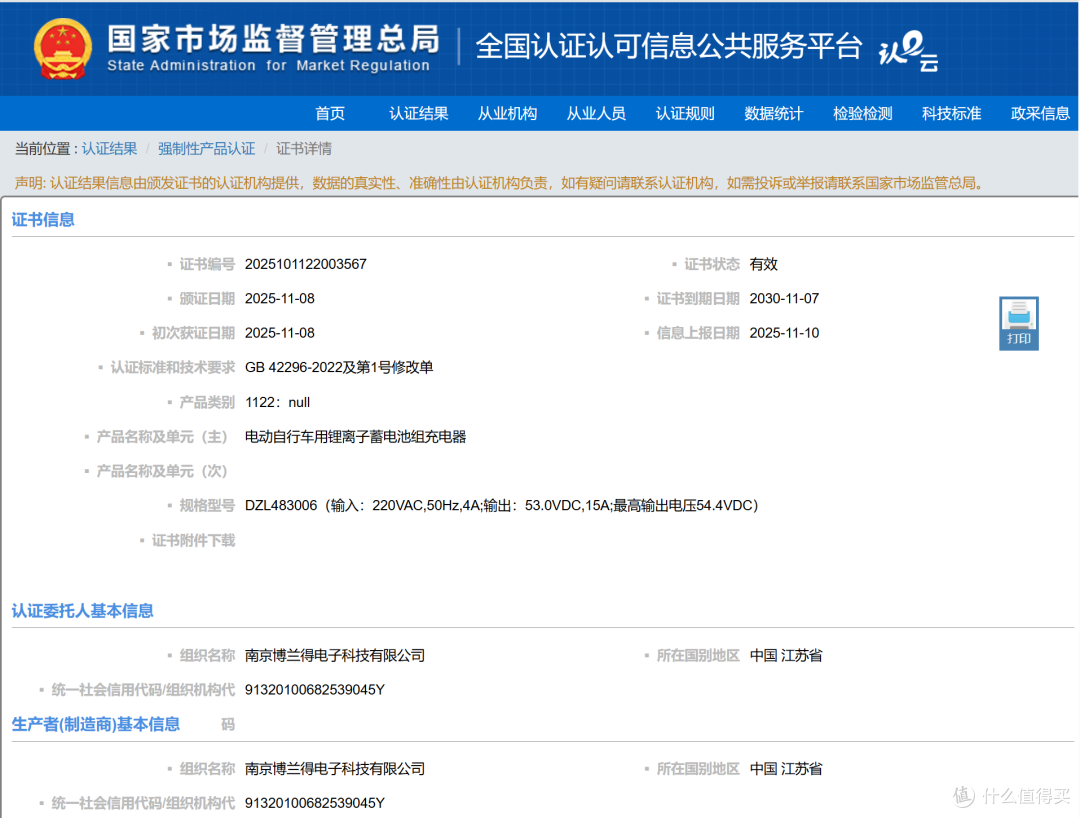Viewport: 1080px width, 818px height.
Task: Go to the 检验检测 menu item
Action: pos(863,114)
